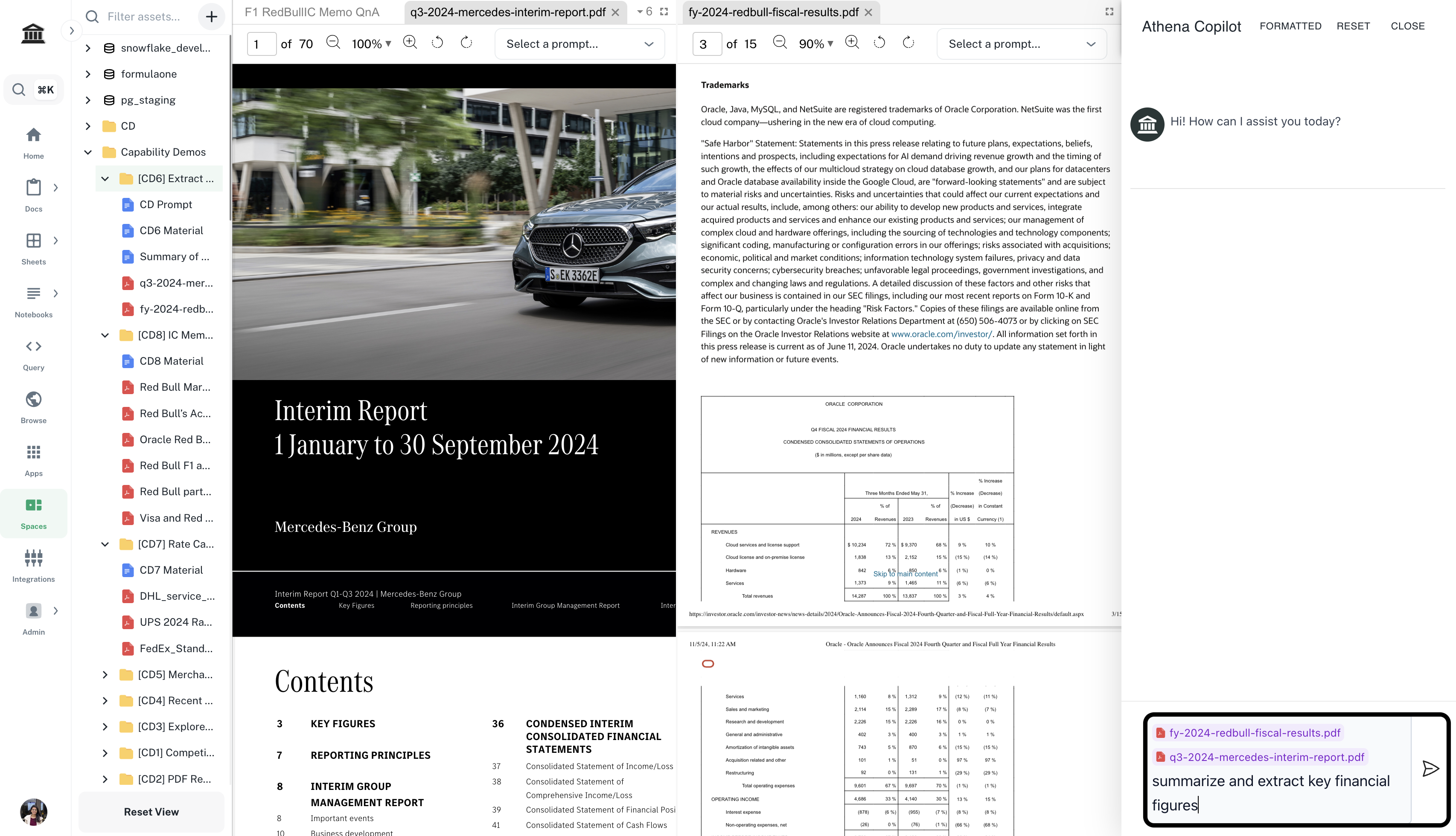Open Integrations in the sidebar
The width and height of the screenshot is (1456, 836).
click(33, 566)
